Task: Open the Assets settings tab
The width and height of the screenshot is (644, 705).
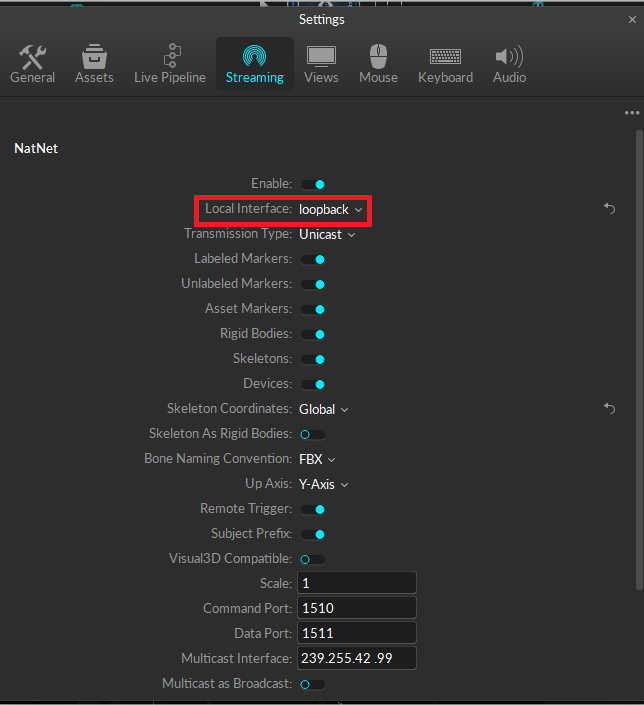Action: click(x=94, y=64)
